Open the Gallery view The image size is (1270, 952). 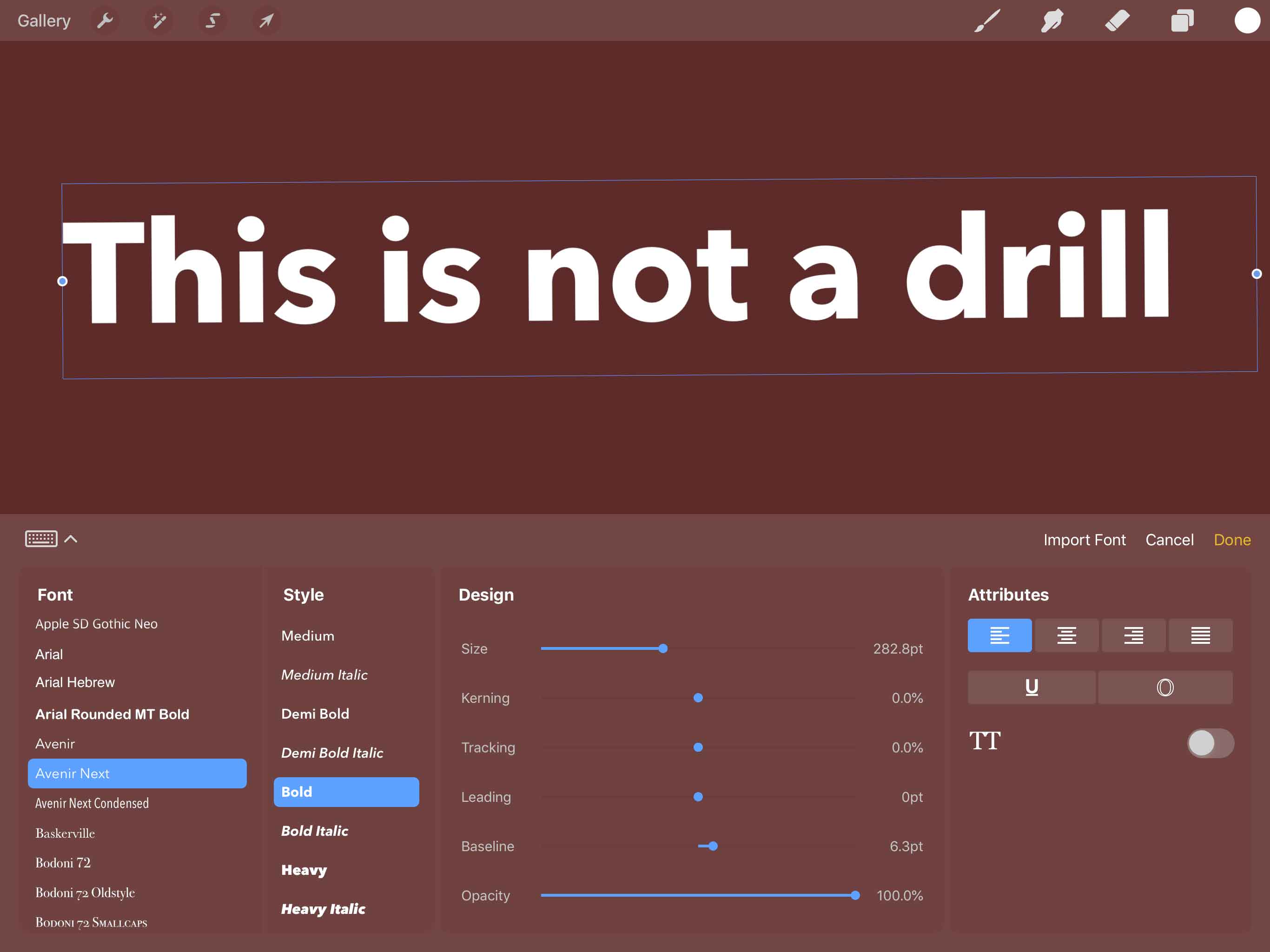point(43,19)
